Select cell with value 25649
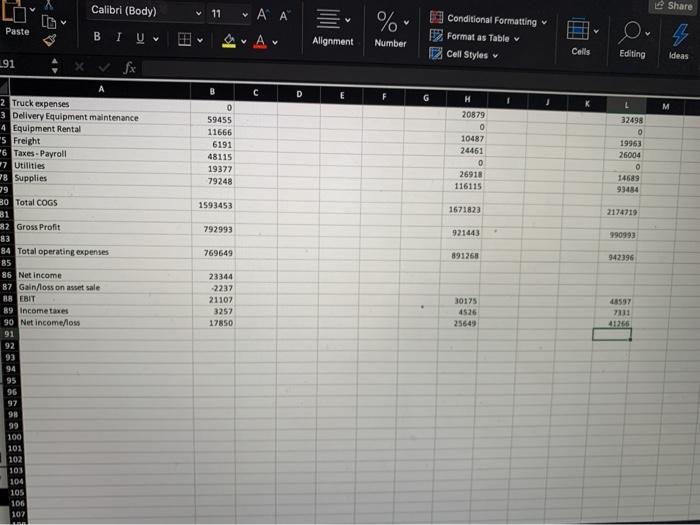Viewport: 700px width, 525px height. (x=458, y=323)
